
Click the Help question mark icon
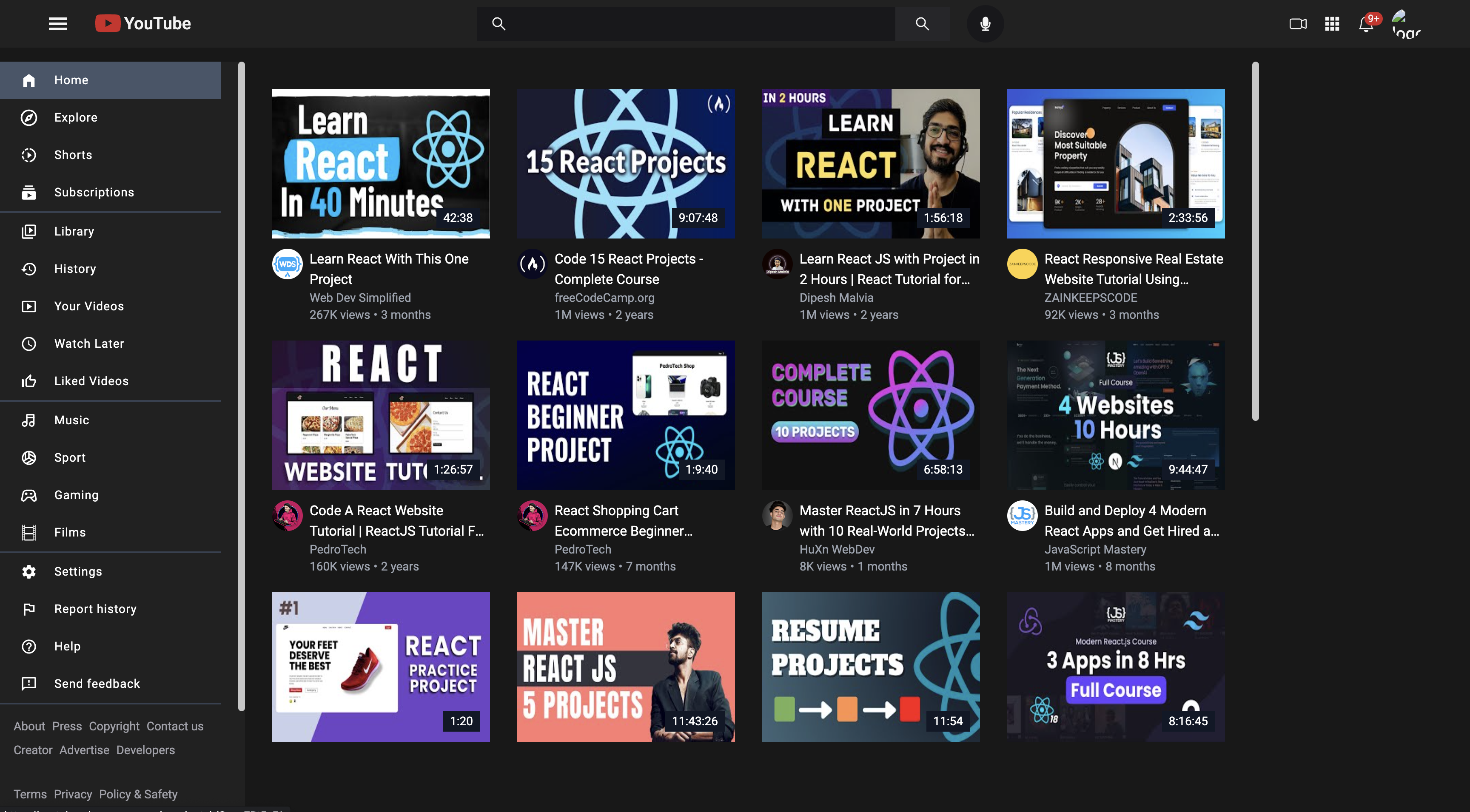(x=29, y=647)
